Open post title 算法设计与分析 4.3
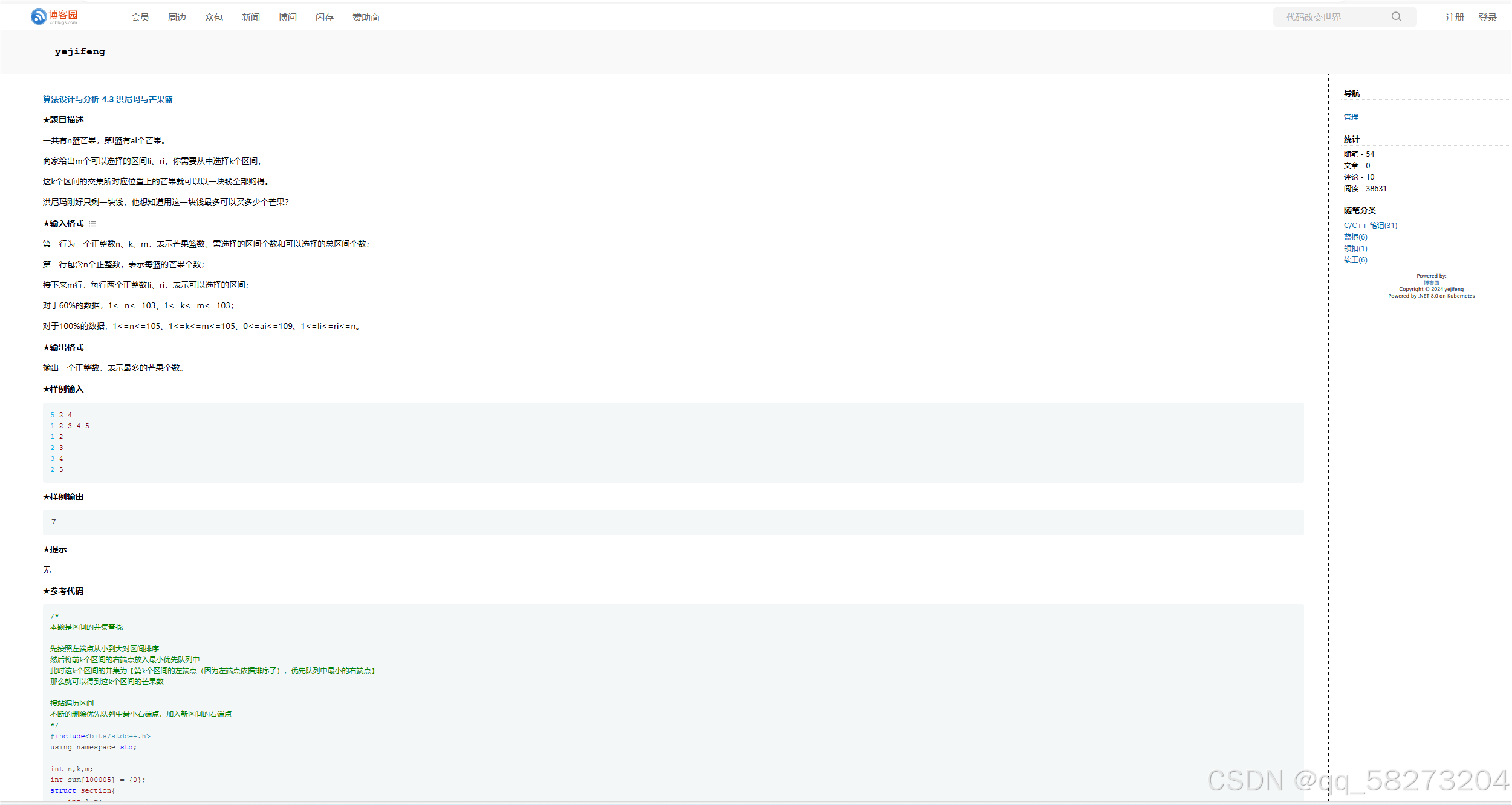 pos(108,99)
